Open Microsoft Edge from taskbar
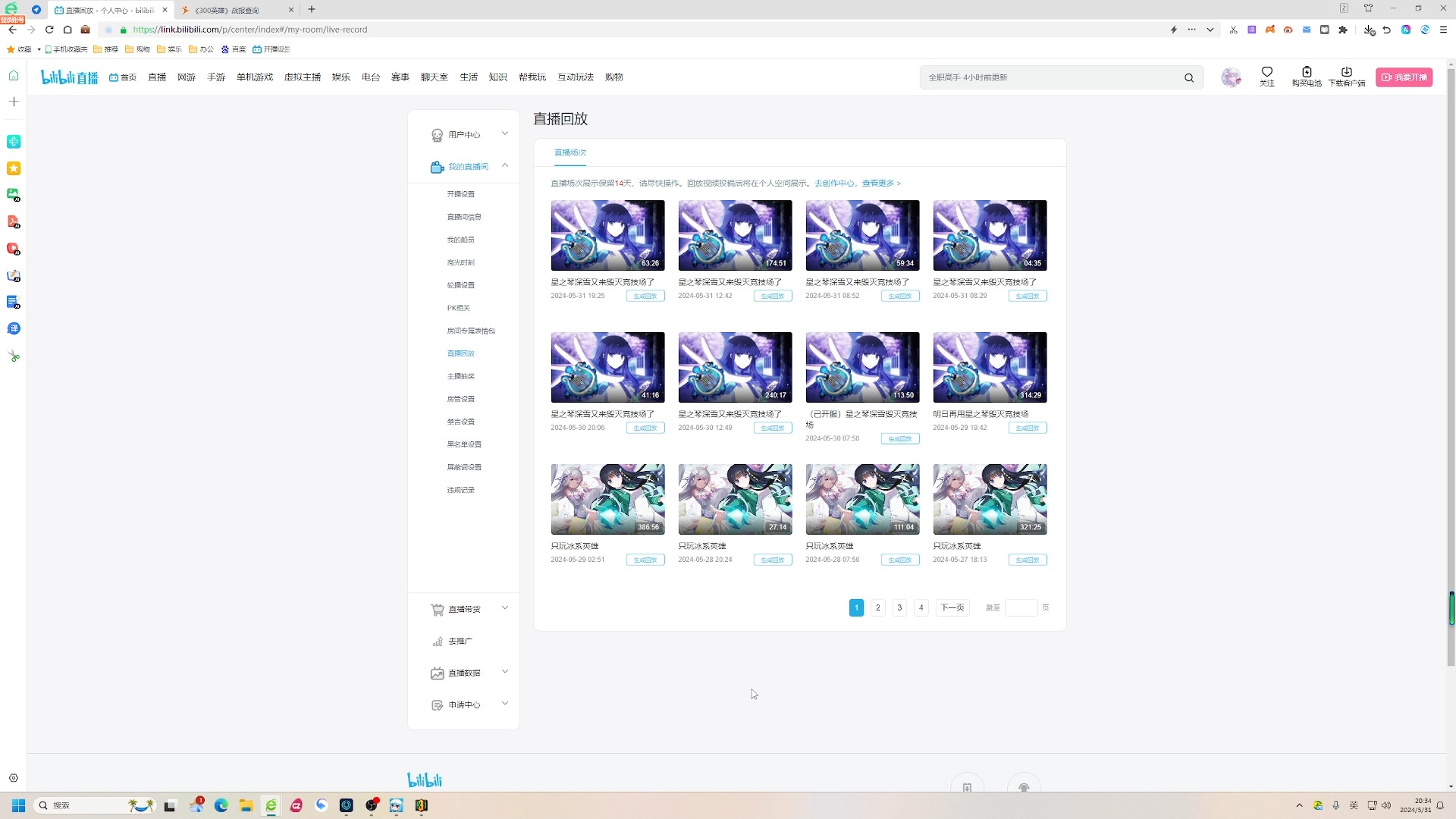This screenshot has width=1456, height=819. tap(221, 805)
